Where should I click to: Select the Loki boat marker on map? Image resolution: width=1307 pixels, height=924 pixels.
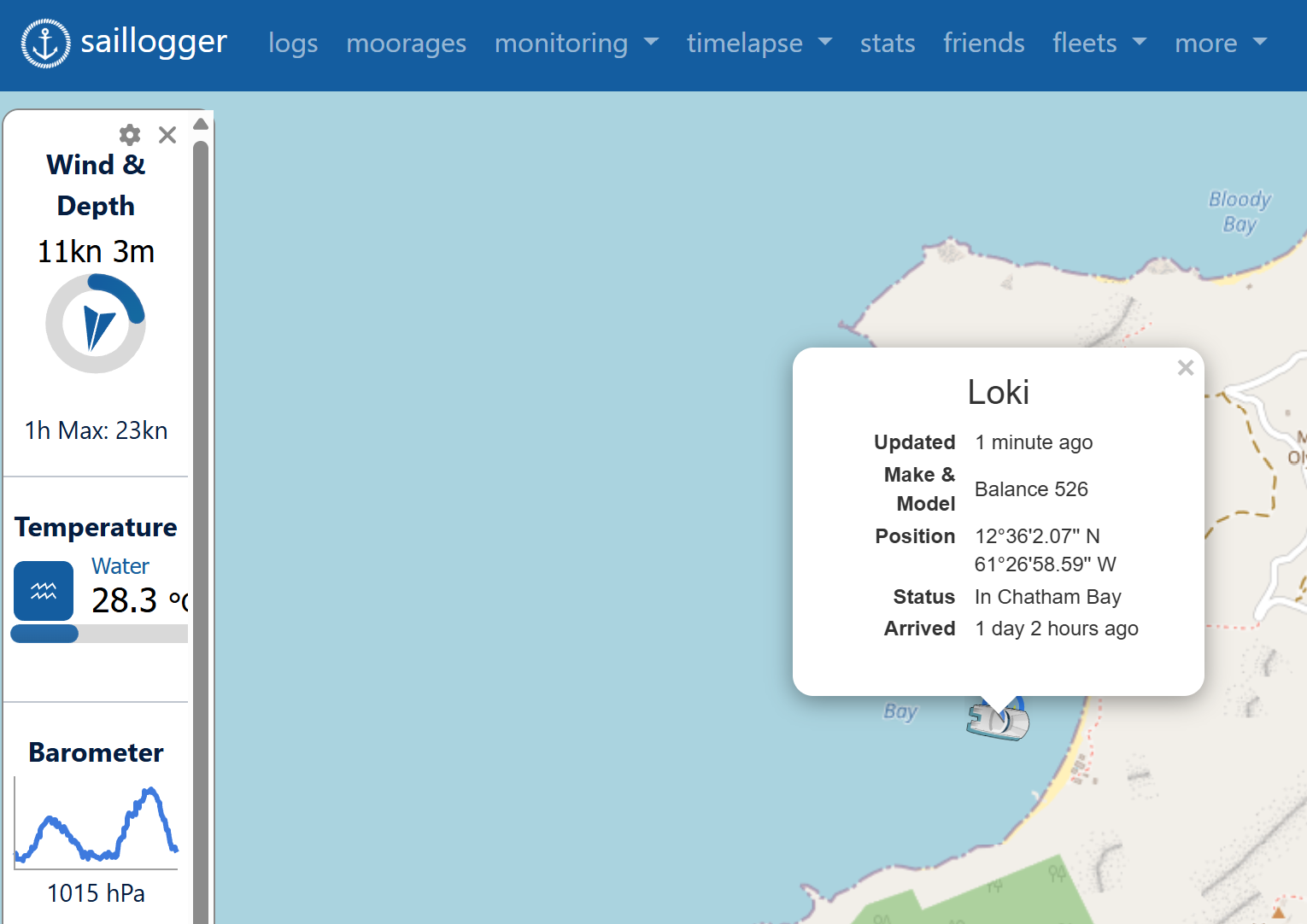tap(997, 720)
